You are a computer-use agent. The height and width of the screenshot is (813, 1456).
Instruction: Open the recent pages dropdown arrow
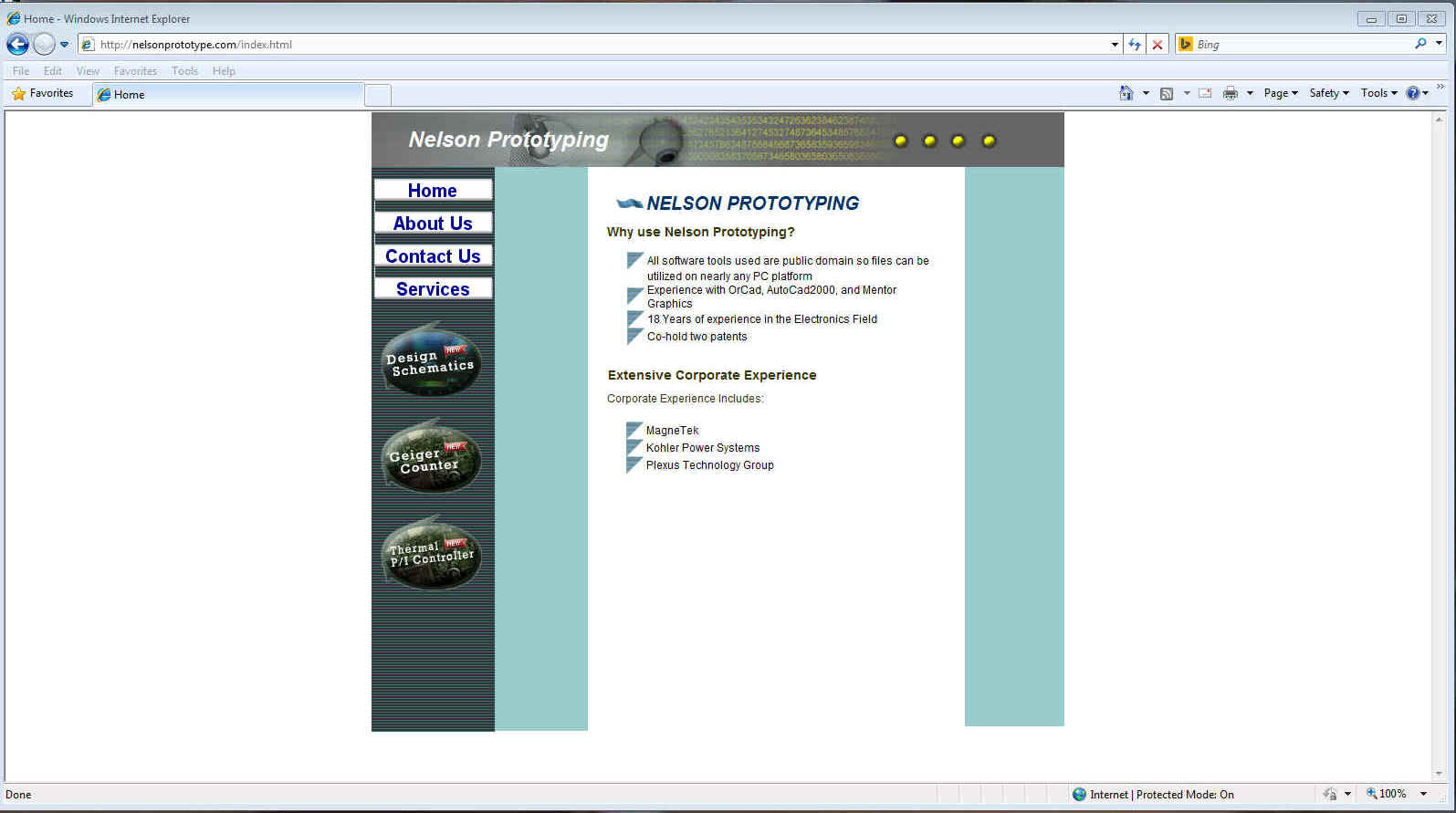[x=64, y=45]
